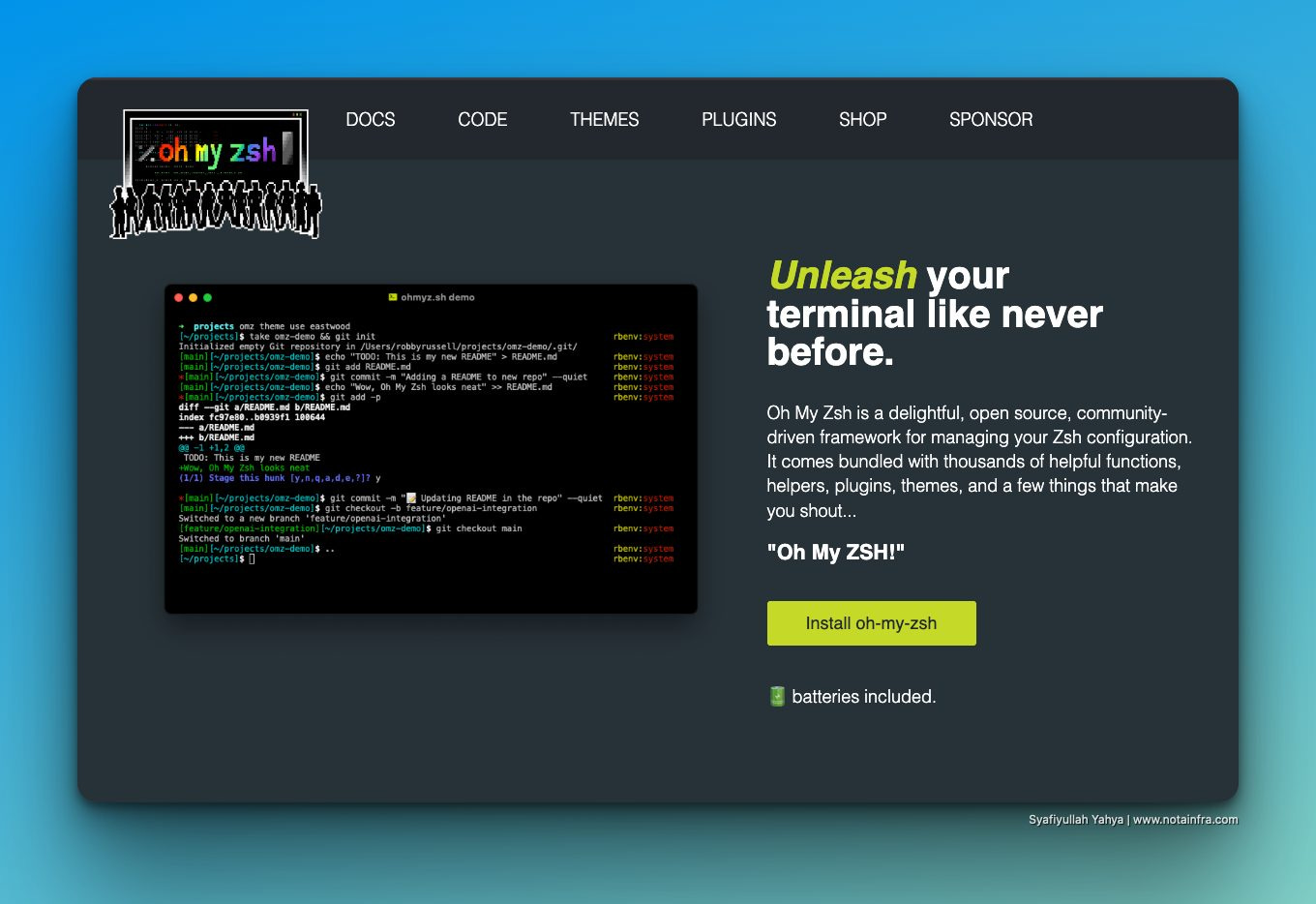This screenshot has height=904, width=1316.
Task: Click the Oh My Zsh logo
Action: pyautogui.click(x=215, y=174)
